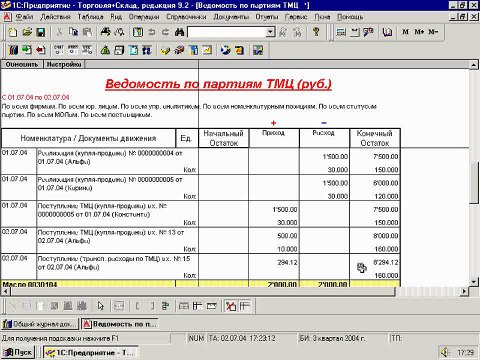Open the Помощь menu
The height and width of the screenshot is (360, 480).
350,17
